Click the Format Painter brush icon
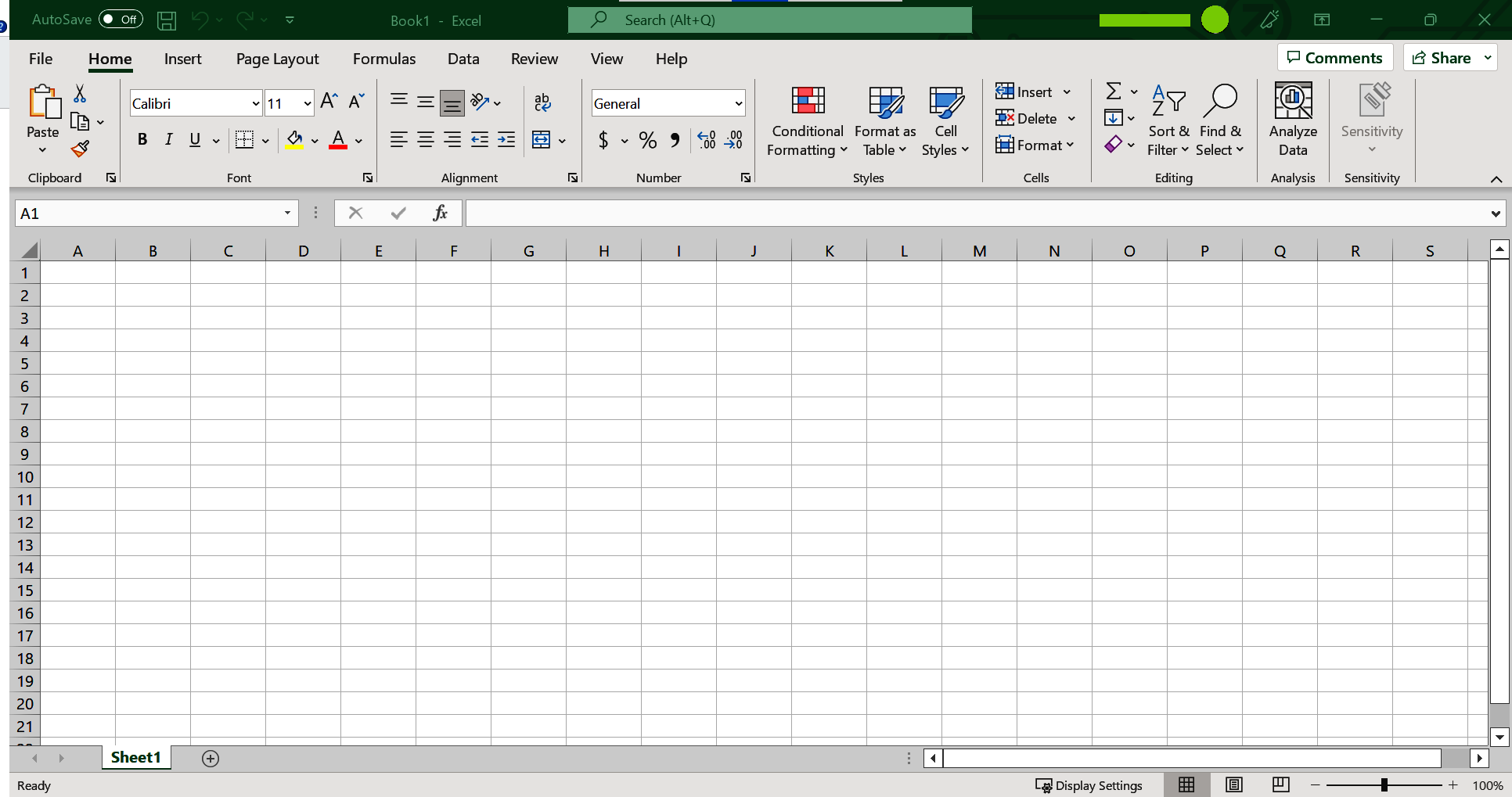 [x=80, y=149]
